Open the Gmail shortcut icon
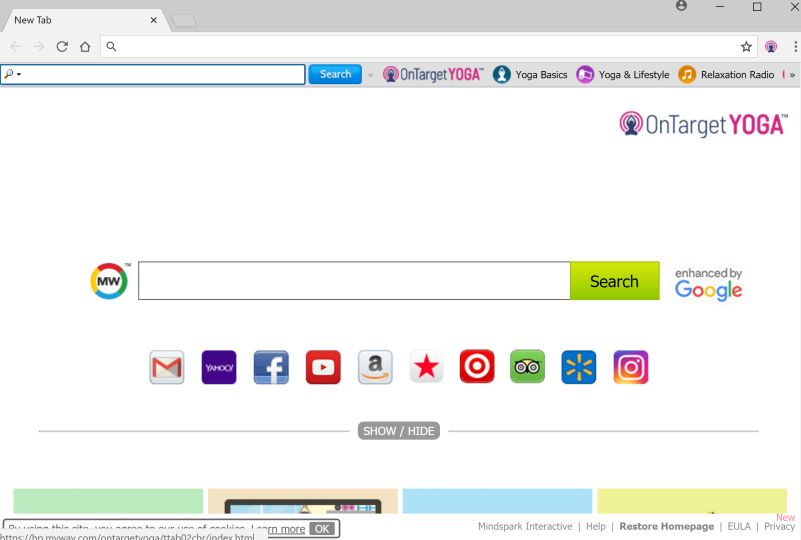801x540 pixels. (x=167, y=367)
